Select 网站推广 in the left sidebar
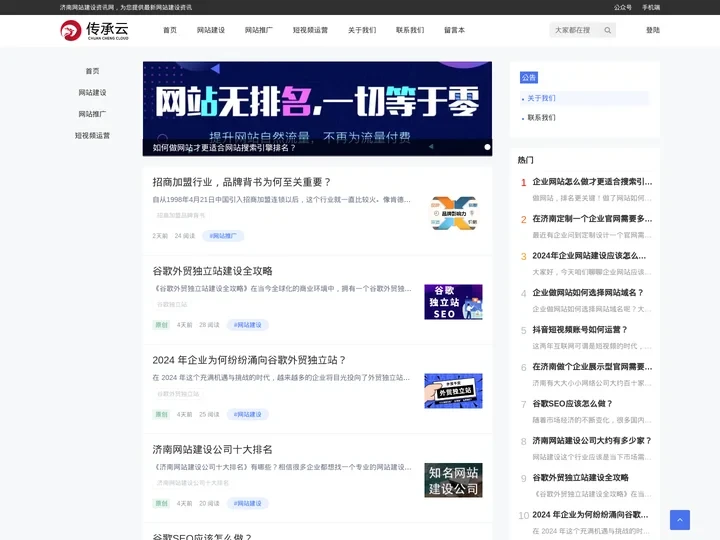This screenshot has width=720, height=540. (92, 114)
